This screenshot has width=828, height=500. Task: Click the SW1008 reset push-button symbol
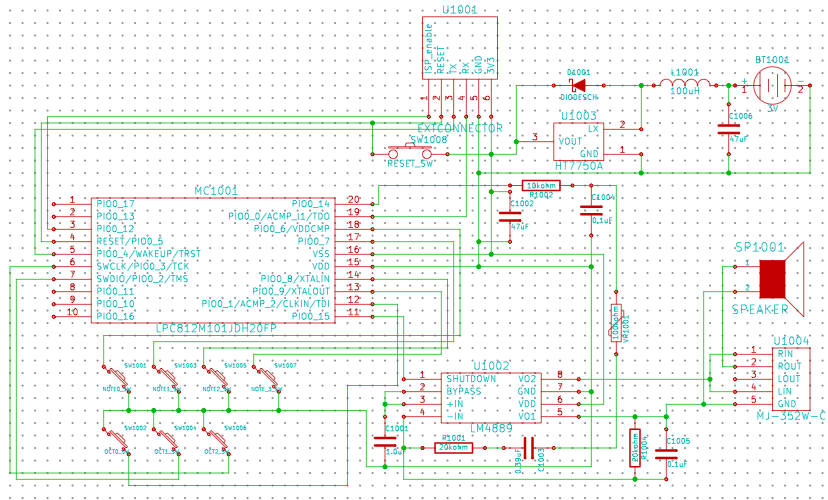(x=410, y=151)
